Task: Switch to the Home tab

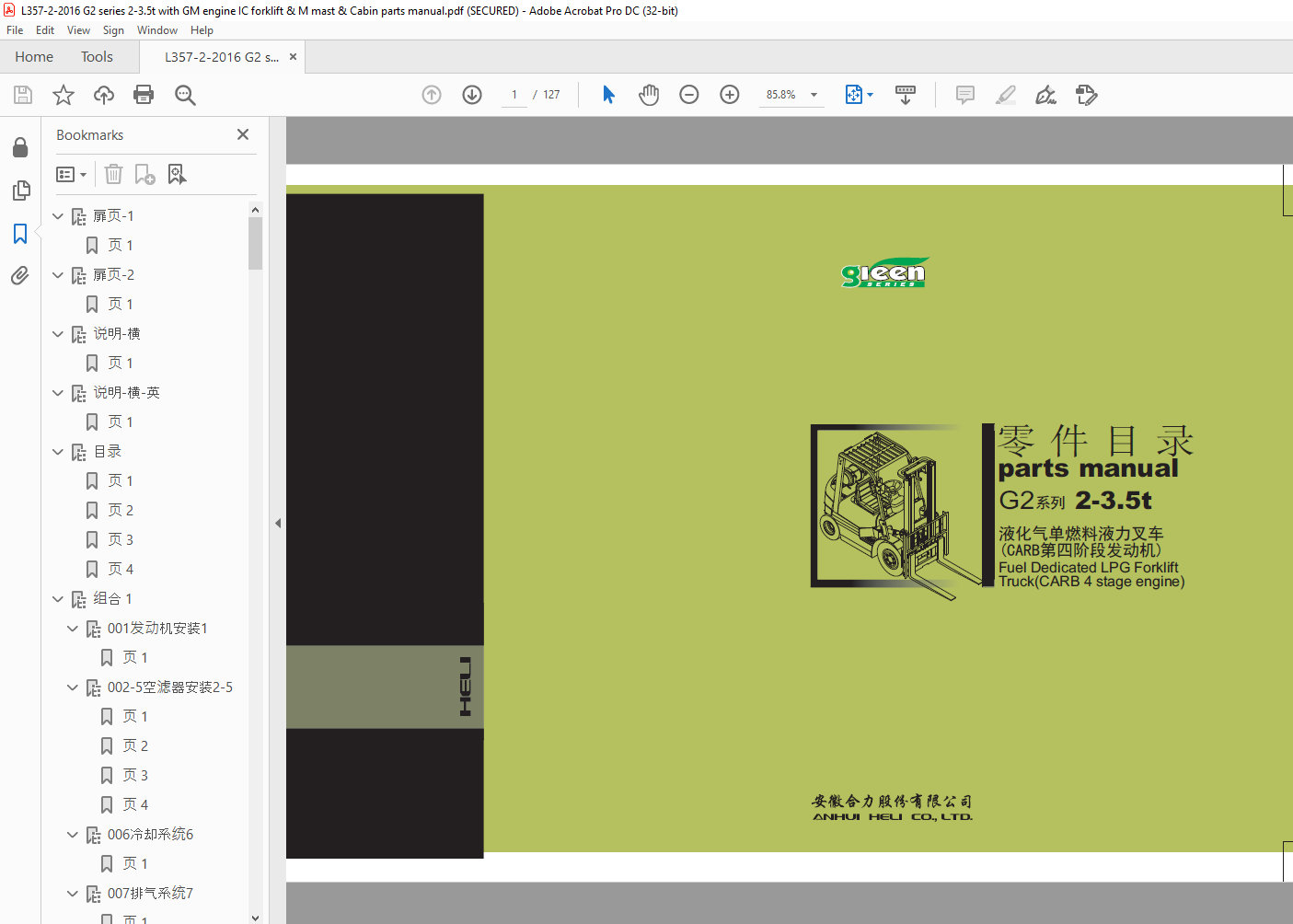Action: [x=34, y=57]
